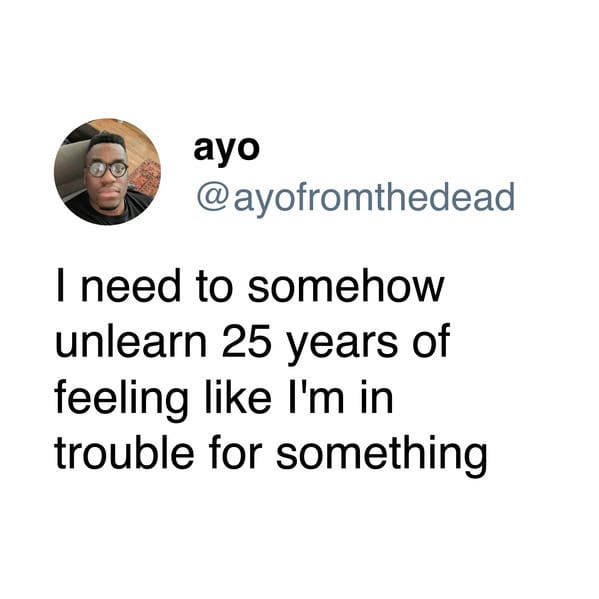Click the word "feeling" in the tweet
The height and width of the screenshot is (599, 599).
(x=121, y=400)
